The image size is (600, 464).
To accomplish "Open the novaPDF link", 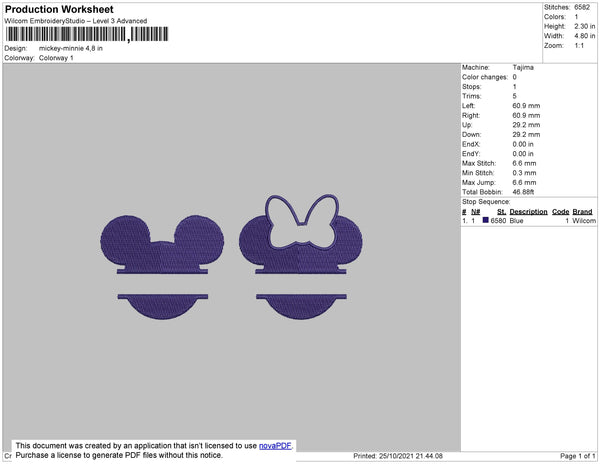I will point(275,446).
